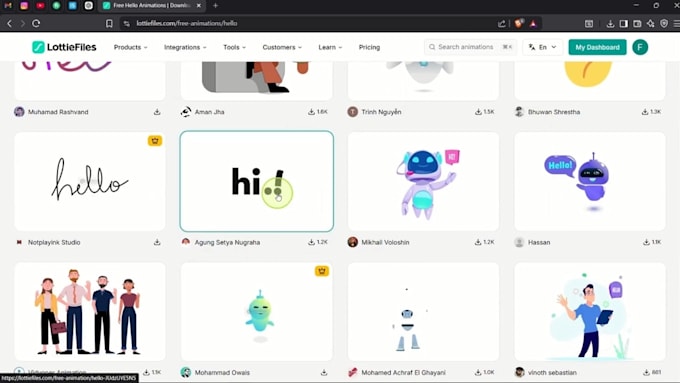Download Notplayink Studio's hello animation

[x=157, y=242]
